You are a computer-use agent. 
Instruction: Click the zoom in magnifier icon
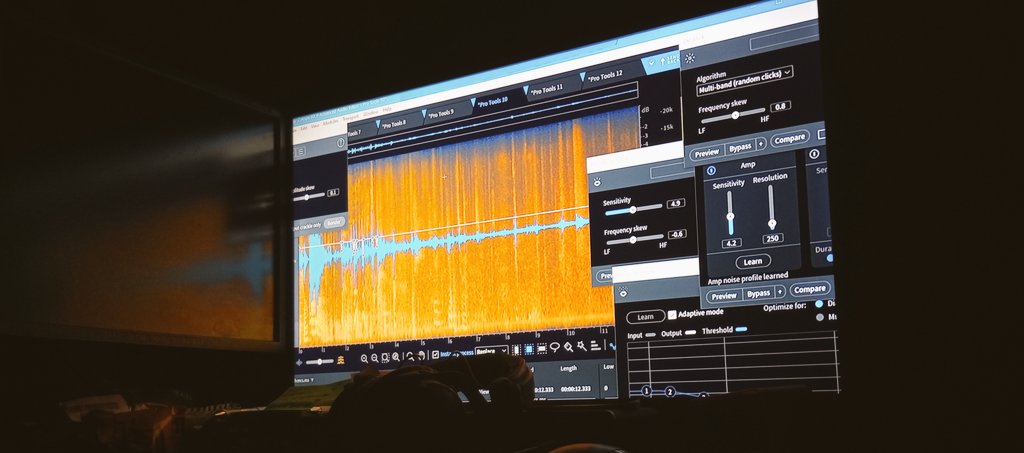[364, 358]
